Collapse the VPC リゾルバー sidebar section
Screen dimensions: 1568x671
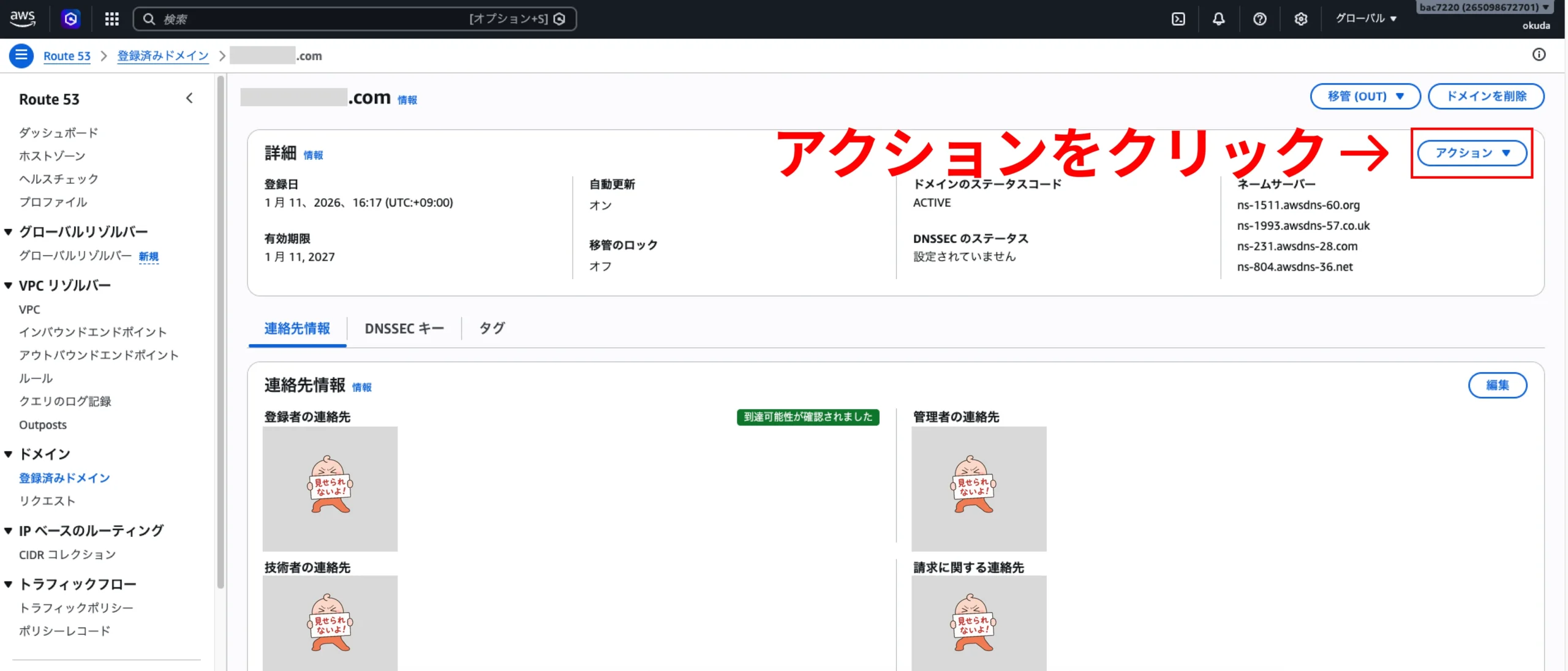coord(9,285)
